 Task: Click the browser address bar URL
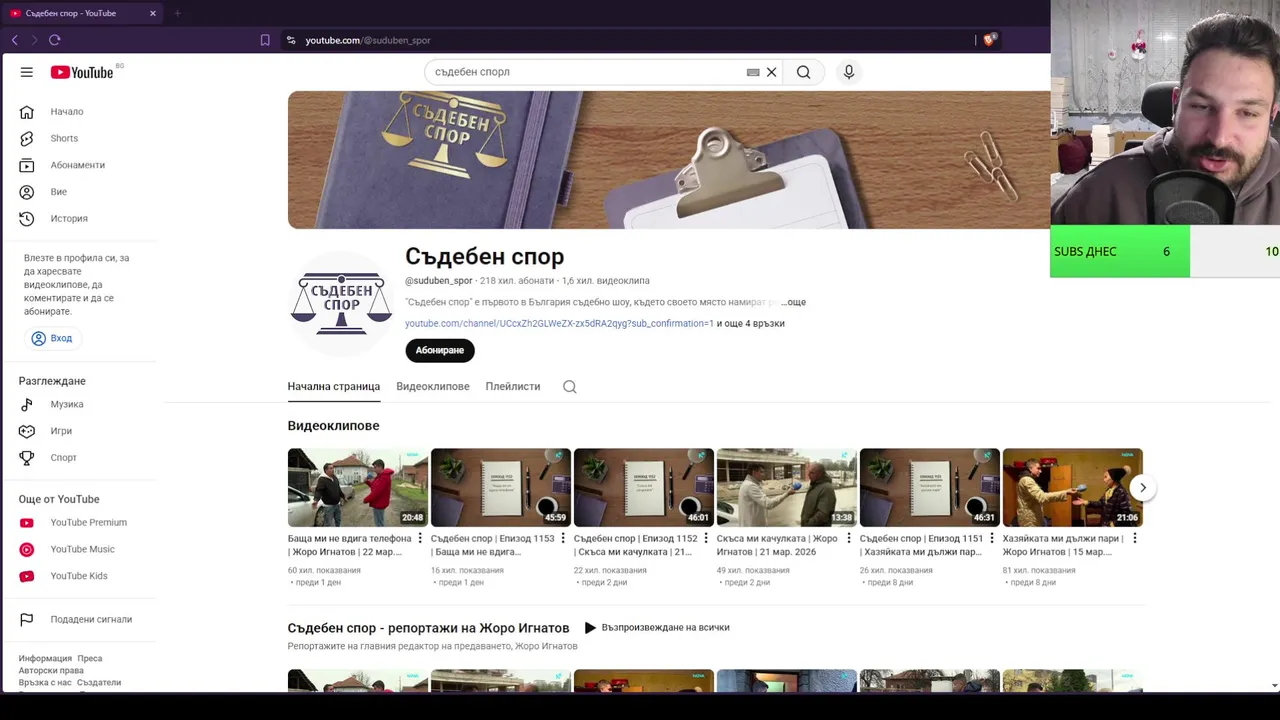tap(367, 40)
